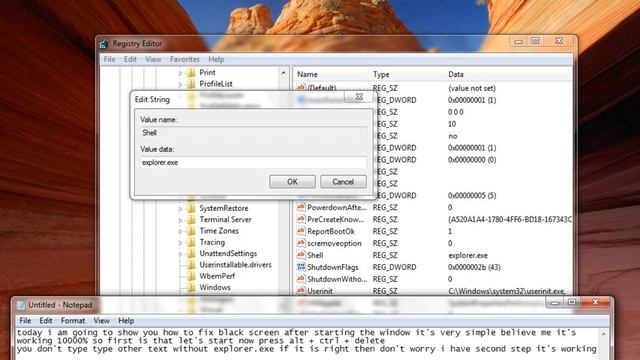Open the Notepad Edit menu

coord(46,321)
